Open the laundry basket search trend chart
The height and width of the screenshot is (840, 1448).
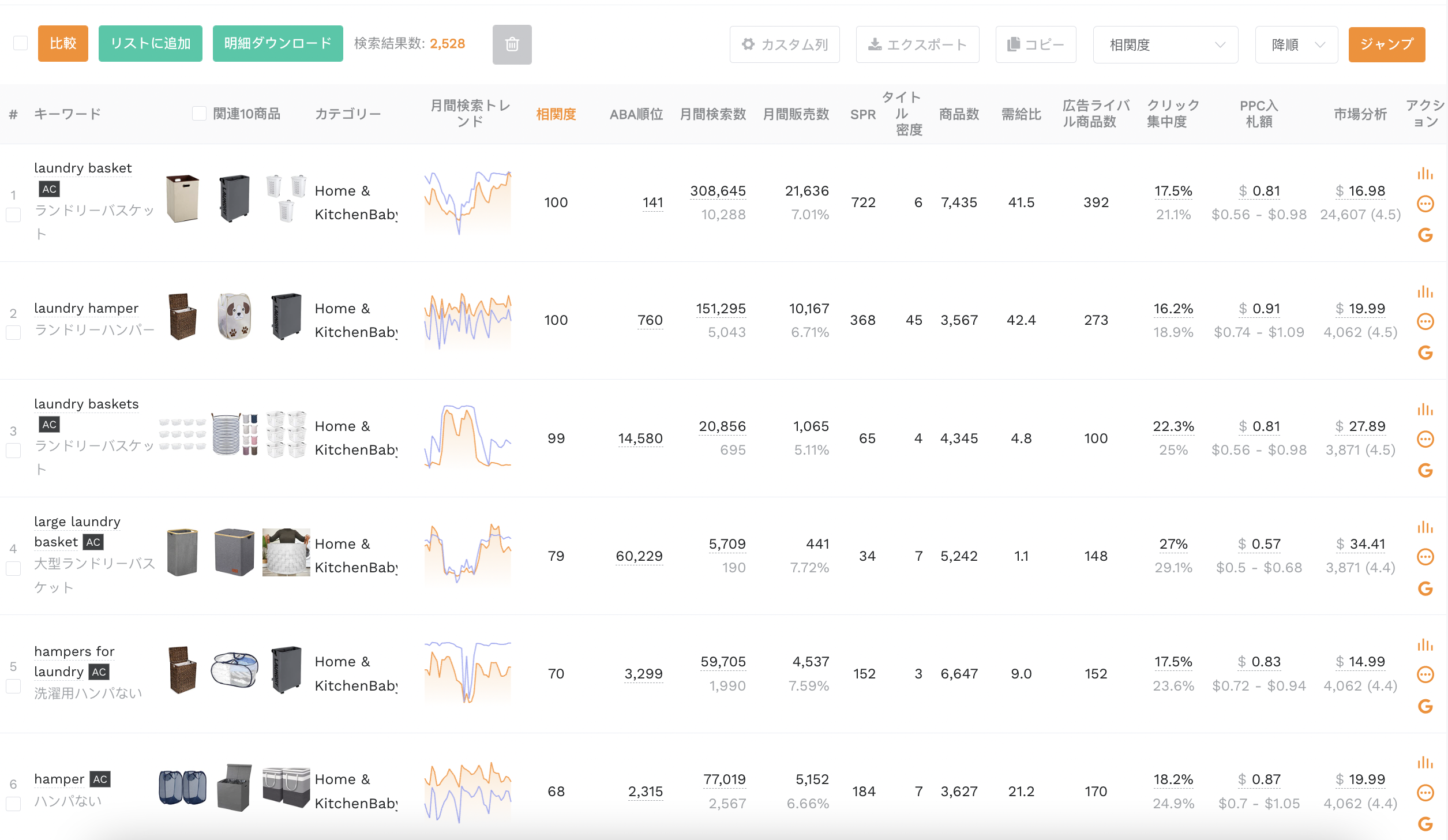click(467, 202)
